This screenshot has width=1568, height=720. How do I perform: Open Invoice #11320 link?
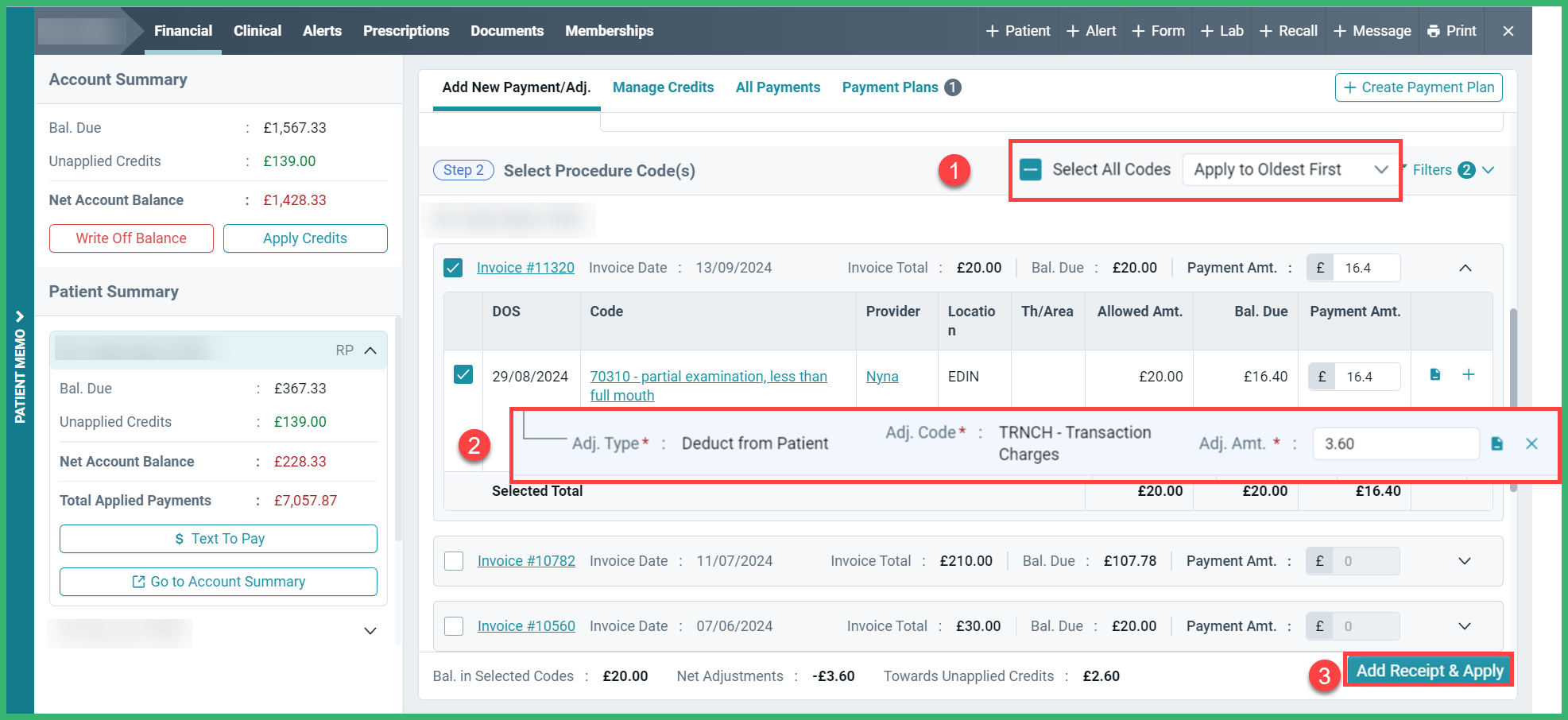(x=525, y=268)
